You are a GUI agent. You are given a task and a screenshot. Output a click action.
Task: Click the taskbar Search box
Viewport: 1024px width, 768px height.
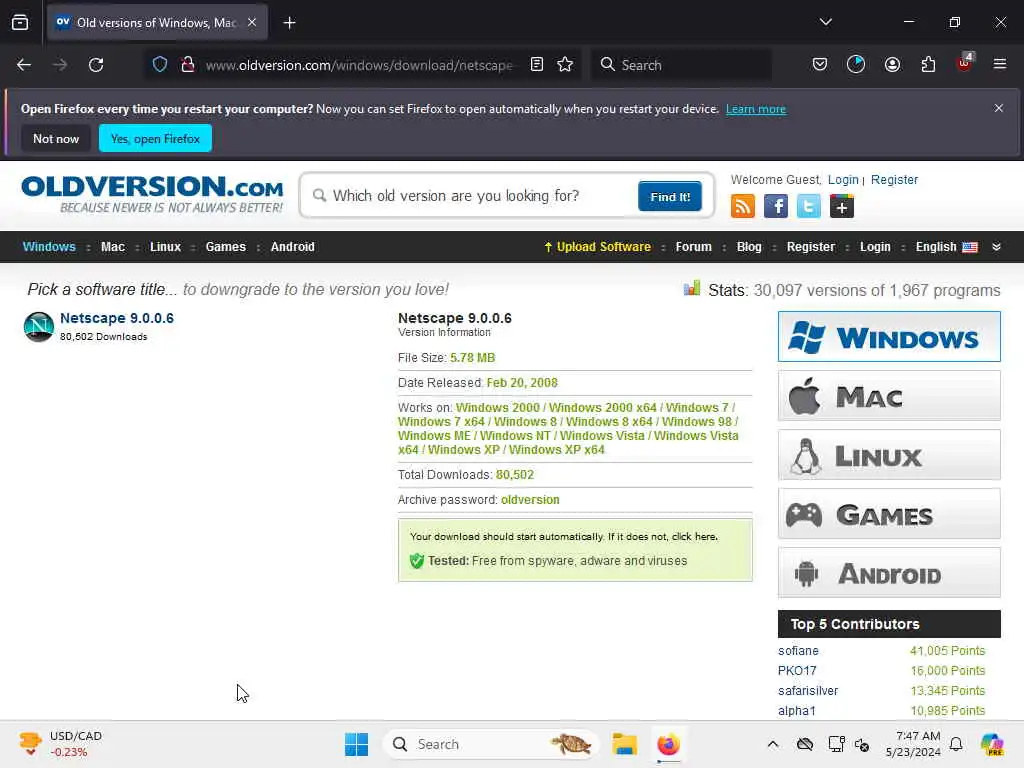click(490, 744)
